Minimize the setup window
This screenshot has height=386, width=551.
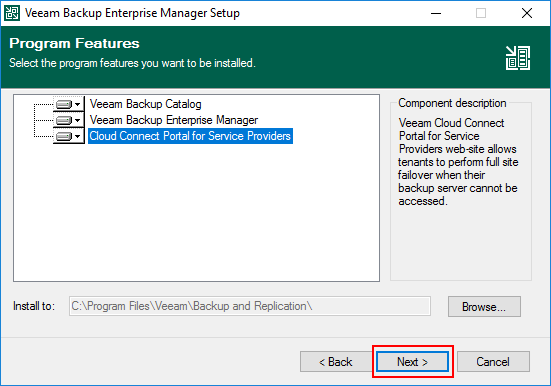(436, 13)
